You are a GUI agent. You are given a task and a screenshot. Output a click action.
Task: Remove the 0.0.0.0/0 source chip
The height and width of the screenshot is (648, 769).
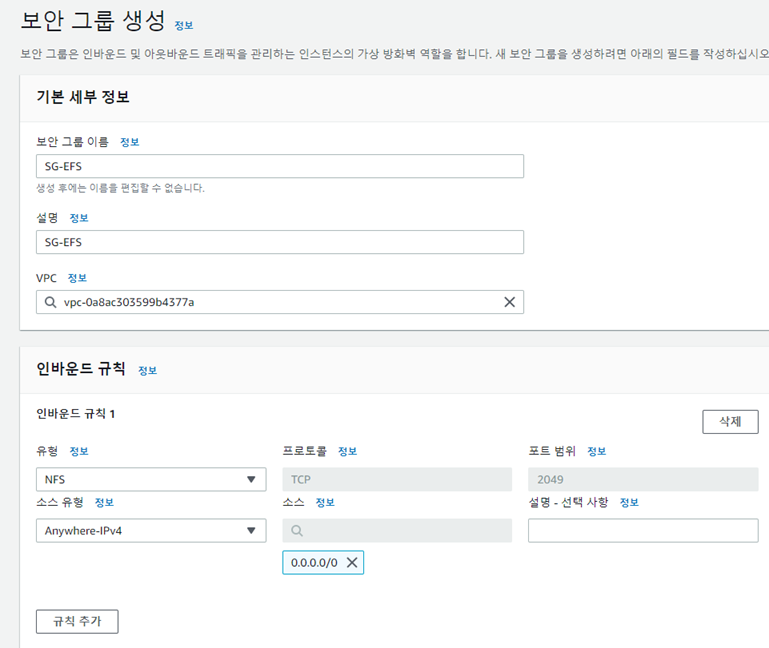tap(352, 563)
